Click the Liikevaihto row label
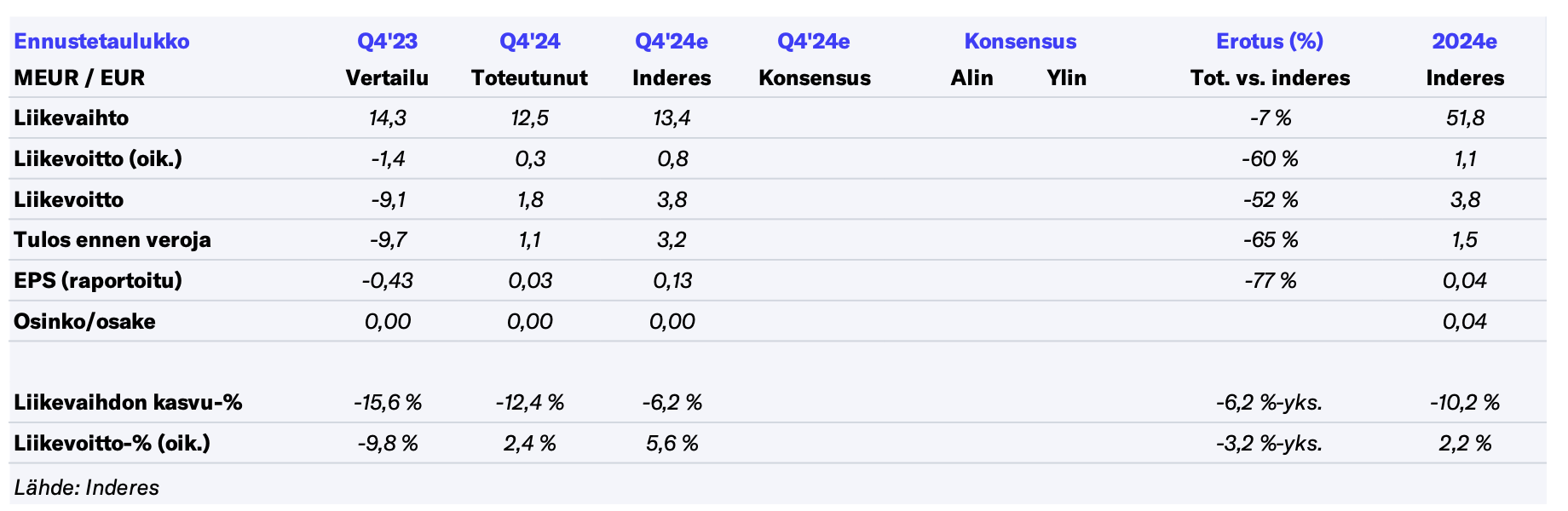This screenshot has width=1568, height=511. (x=71, y=118)
